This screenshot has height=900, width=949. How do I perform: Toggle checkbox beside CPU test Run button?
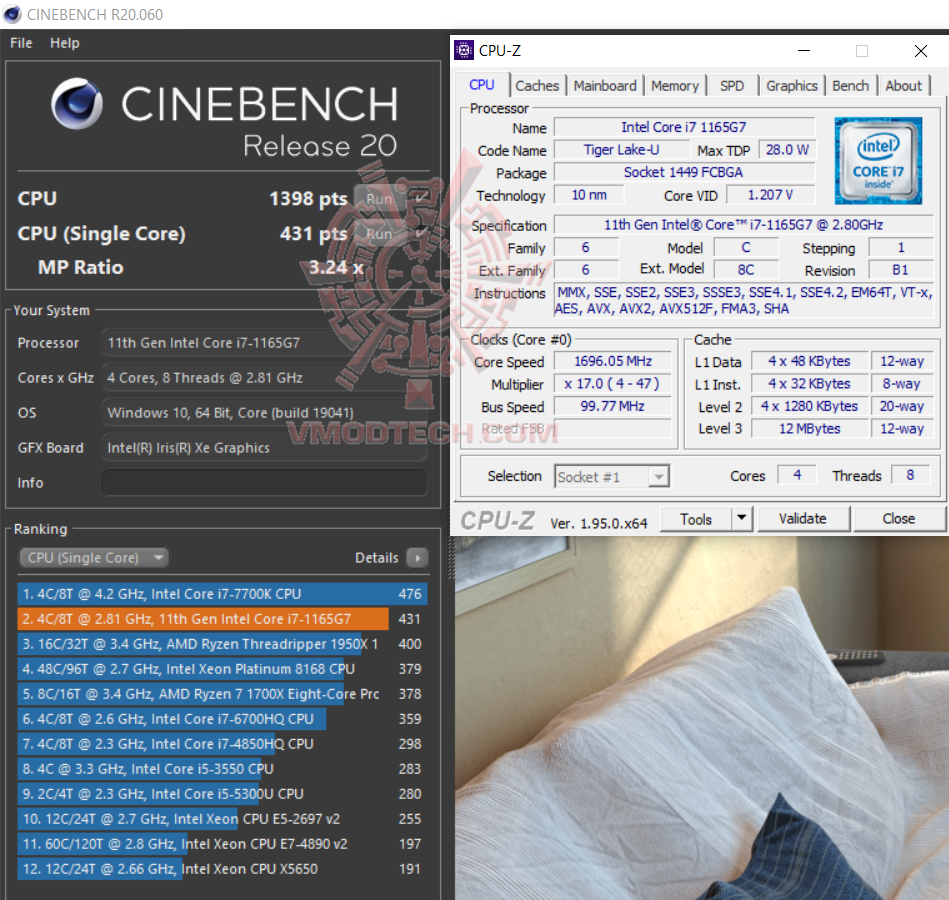click(x=421, y=198)
